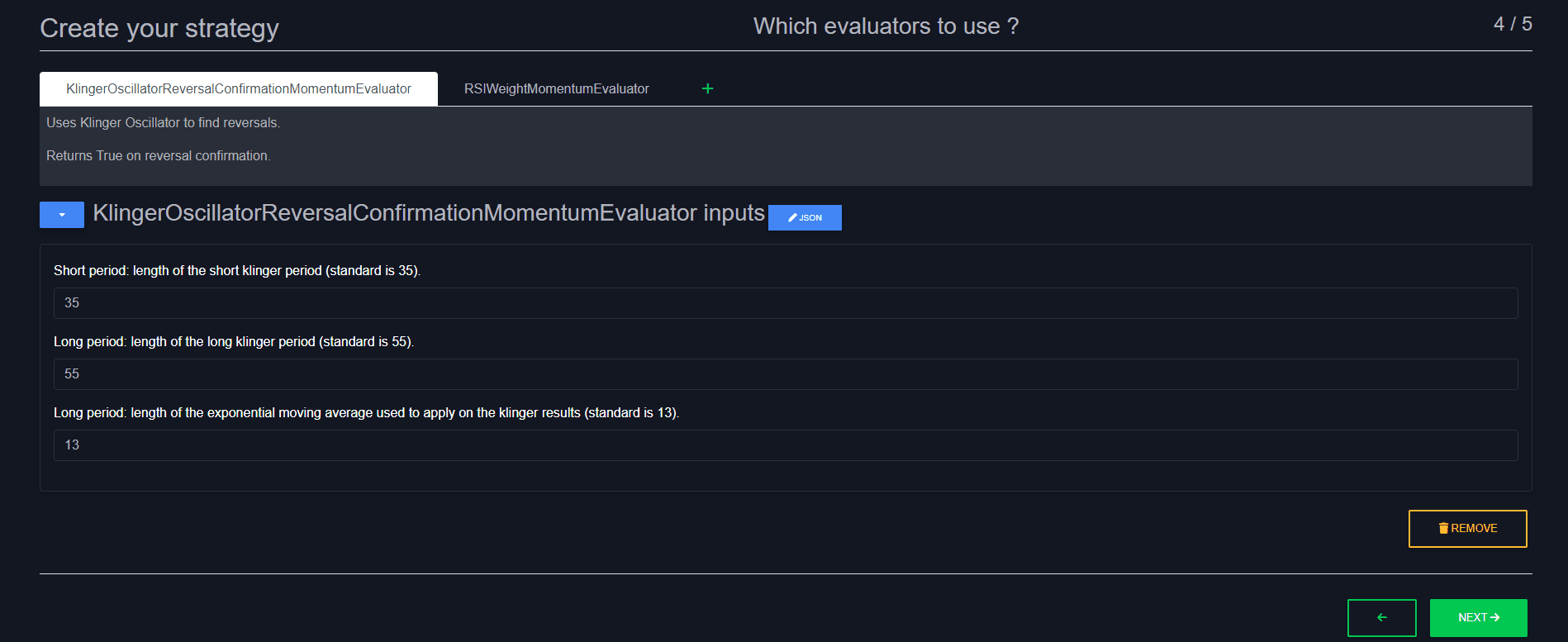Focus the moving average field showing 13
The width and height of the screenshot is (1568, 642).
tap(786, 445)
